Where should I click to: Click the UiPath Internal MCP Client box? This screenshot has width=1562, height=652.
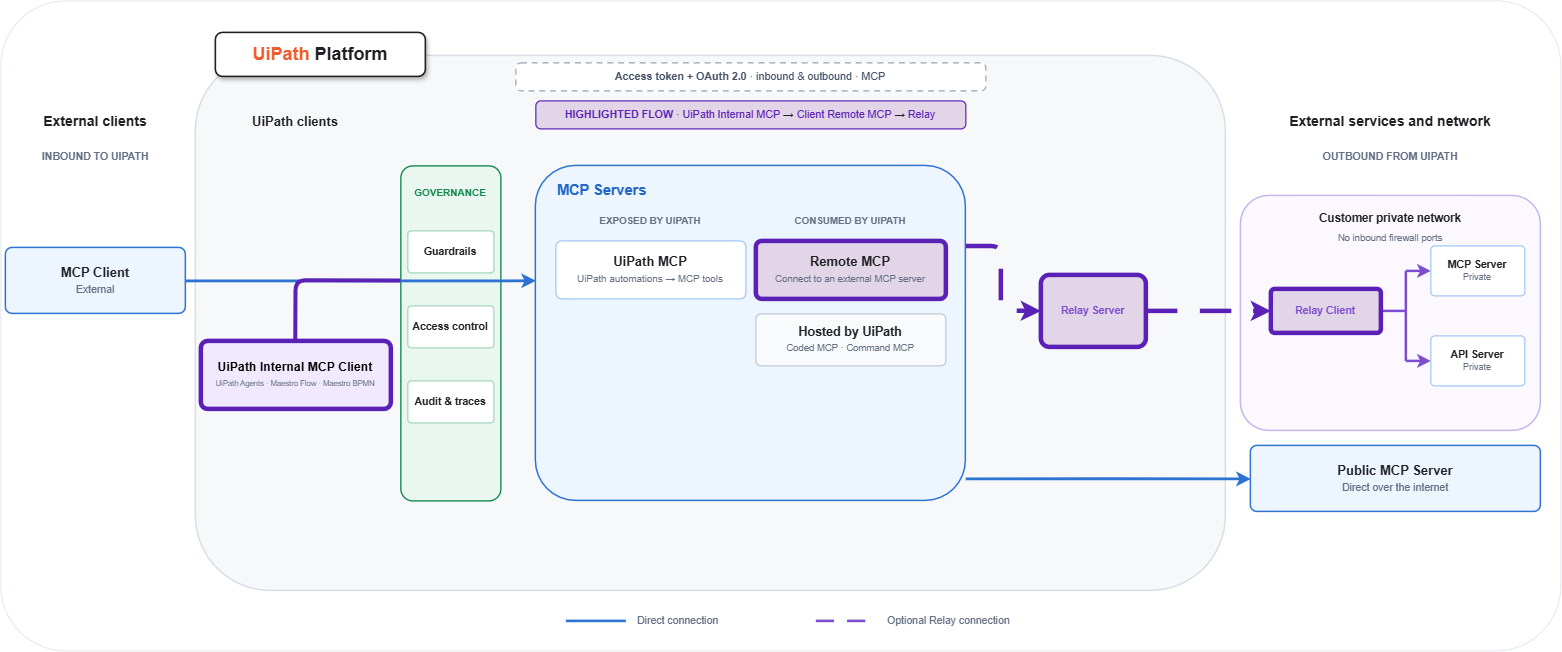pyautogui.click(x=295, y=374)
